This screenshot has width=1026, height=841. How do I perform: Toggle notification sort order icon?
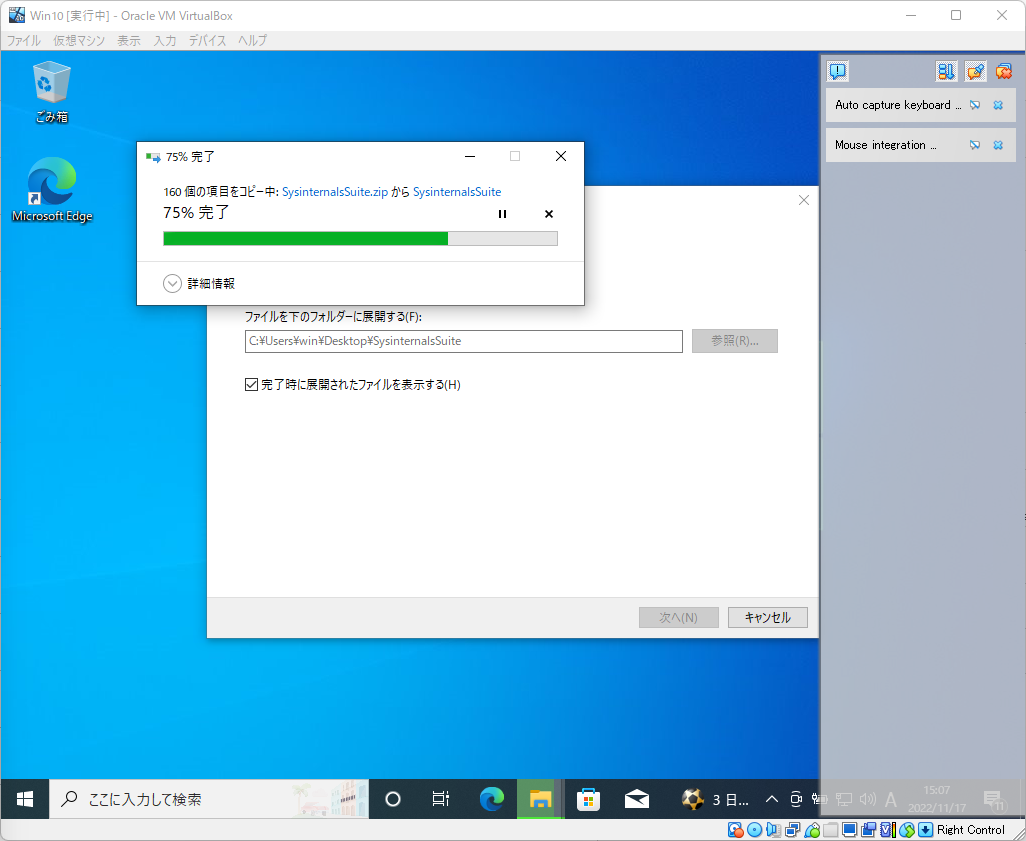click(946, 71)
